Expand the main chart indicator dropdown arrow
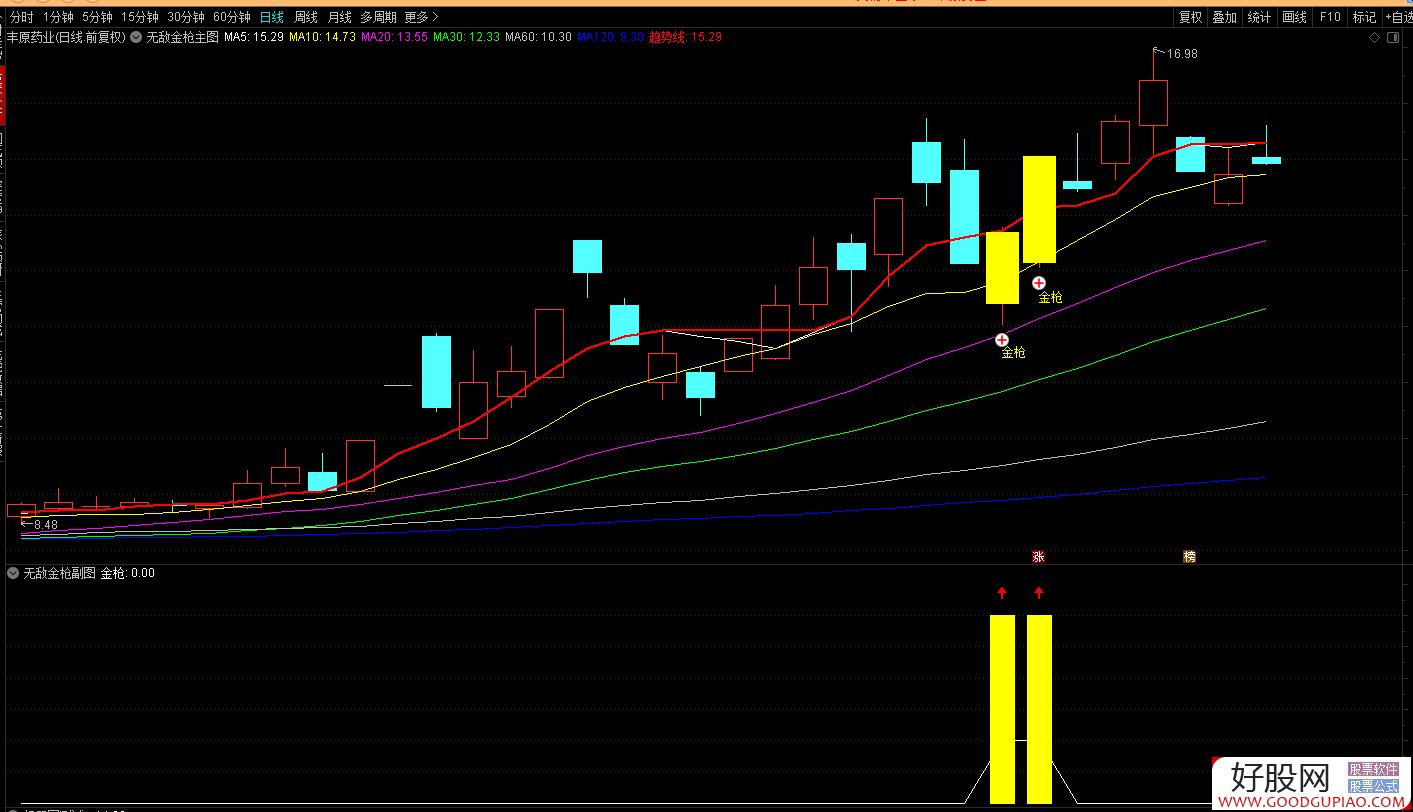1413x812 pixels. (136, 37)
